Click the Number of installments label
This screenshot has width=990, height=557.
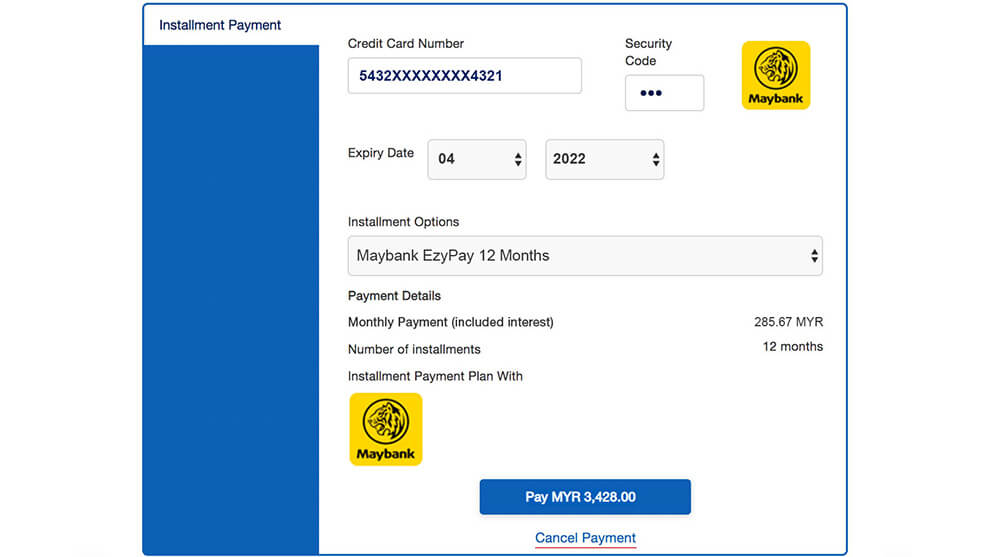(414, 349)
